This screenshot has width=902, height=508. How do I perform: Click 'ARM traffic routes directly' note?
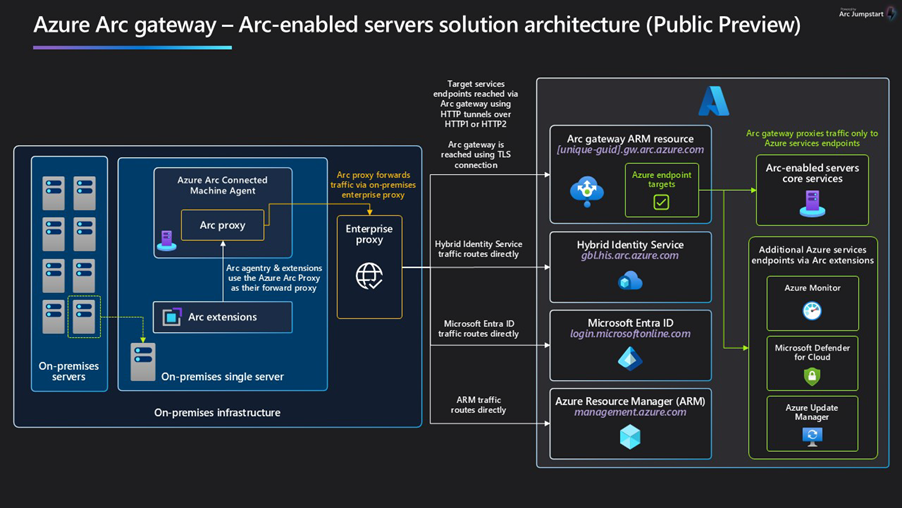pos(478,404)
